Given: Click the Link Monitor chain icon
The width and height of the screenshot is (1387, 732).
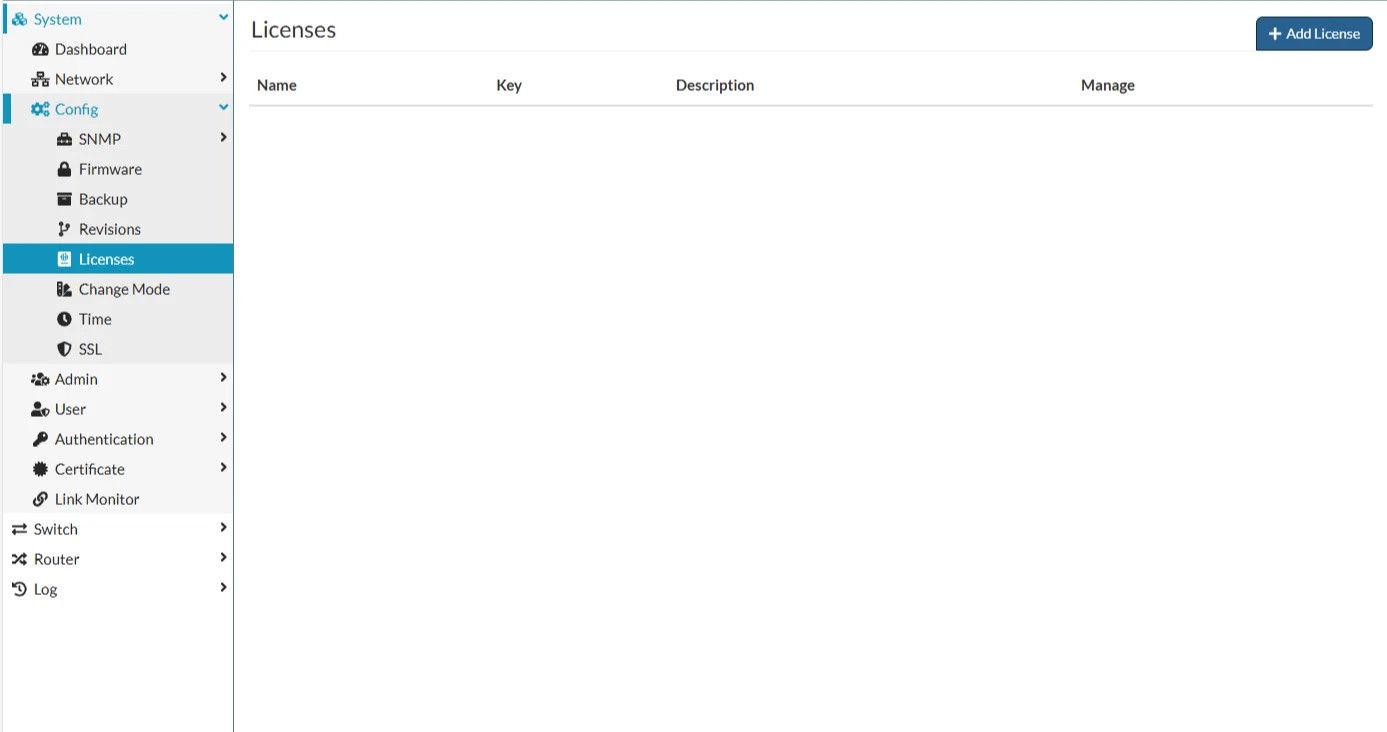Looking at the screenshot, I should 40,499.
